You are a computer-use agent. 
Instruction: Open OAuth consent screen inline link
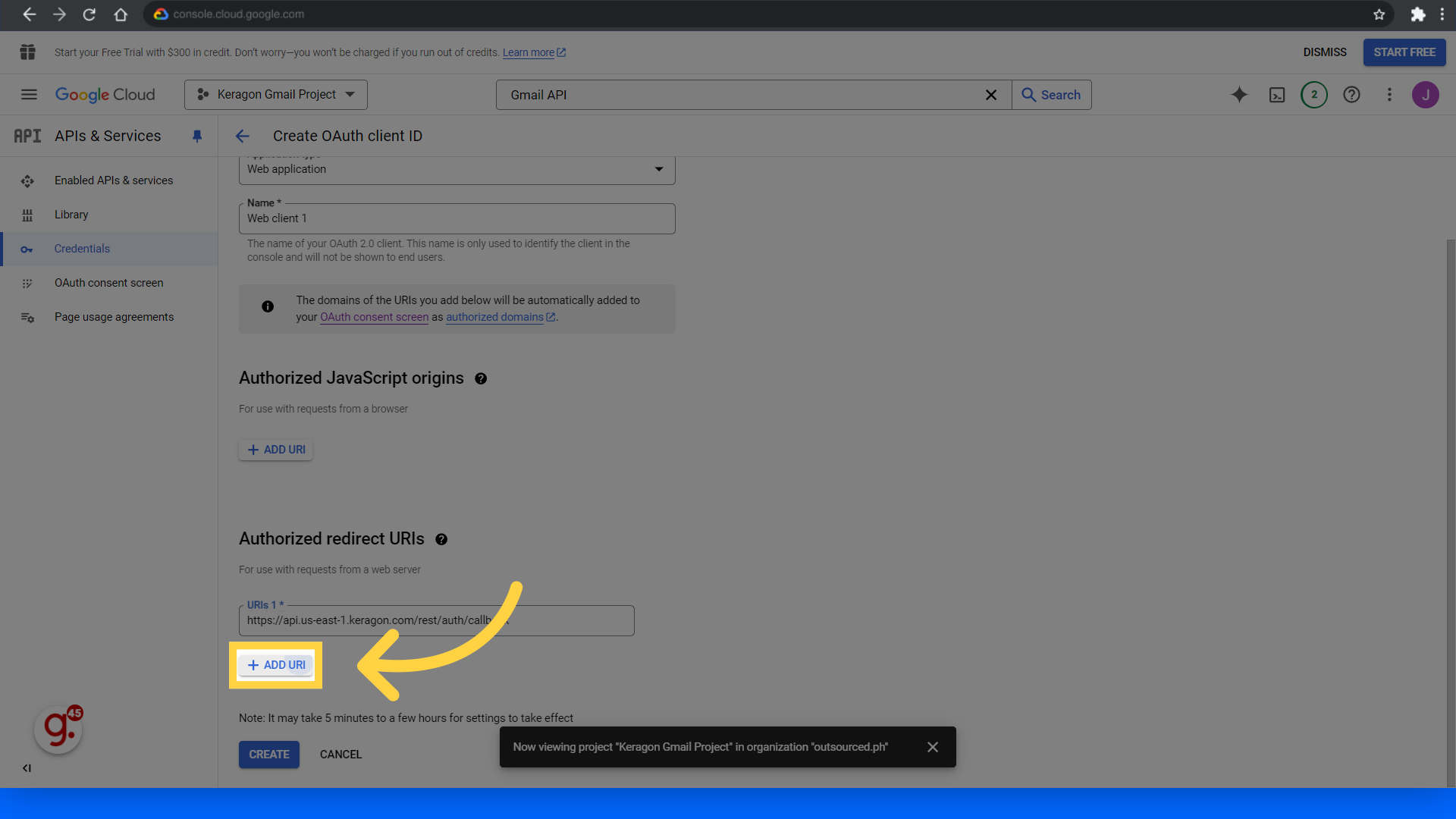(374, 317)
